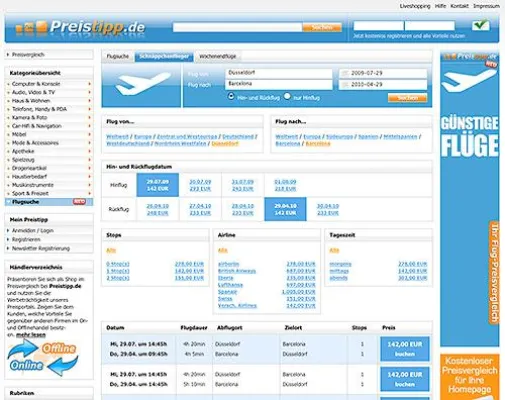Click the Spanien link under Flug nach
The image size is (505, 400).
pyautogui.click(x=368, y=137)
